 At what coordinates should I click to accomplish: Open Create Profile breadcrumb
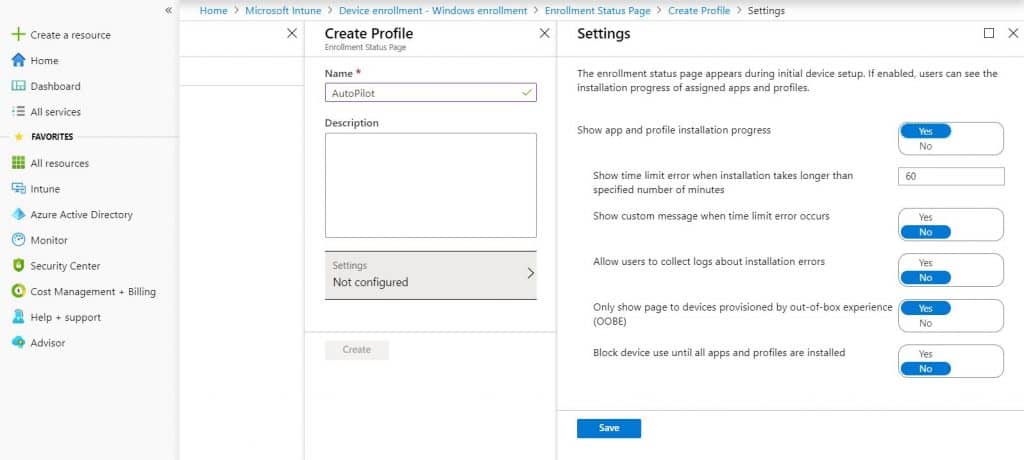point(699,10)
